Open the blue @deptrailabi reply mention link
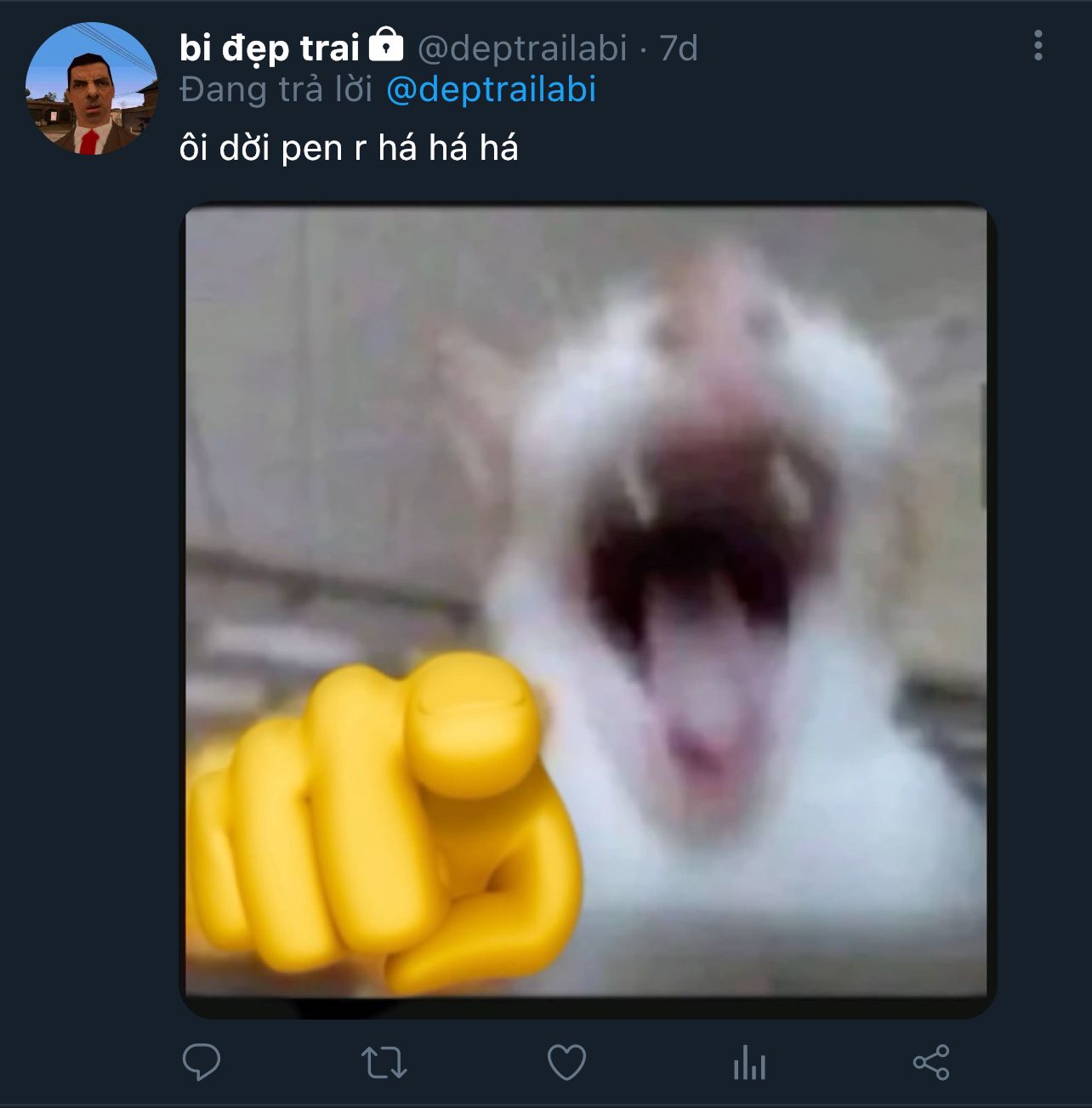The width and height of the screenshot is (1092, 1108). tap(492, 89)
